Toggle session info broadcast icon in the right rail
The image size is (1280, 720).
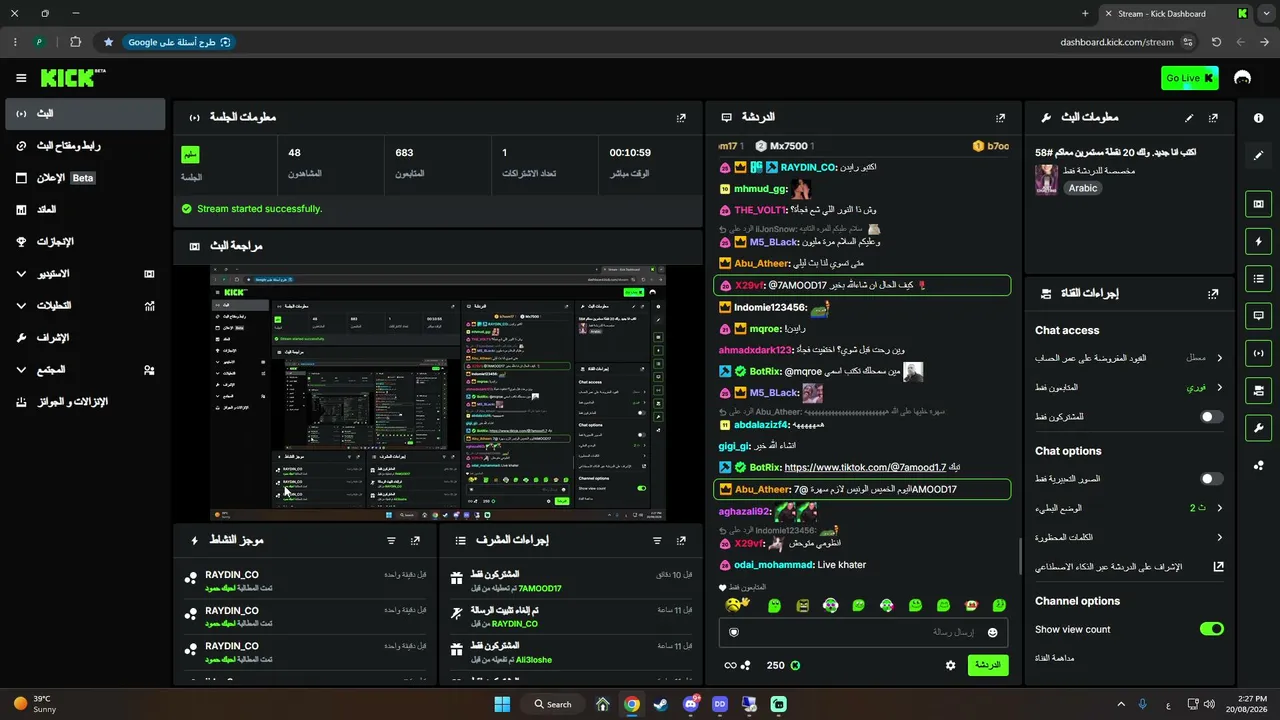click(x=1259, y=353)
